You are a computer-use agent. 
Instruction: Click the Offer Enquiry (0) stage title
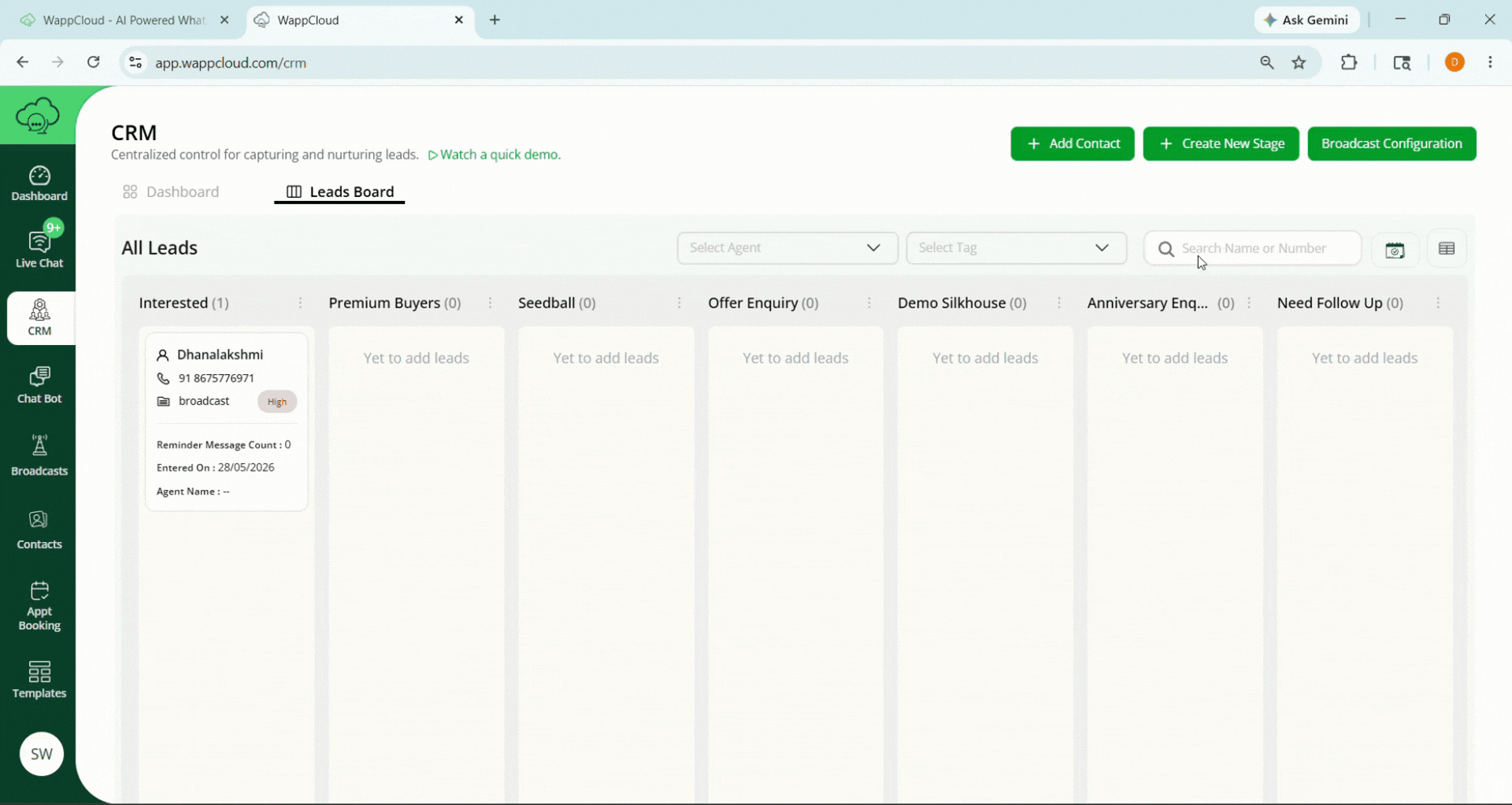point(763,303)
